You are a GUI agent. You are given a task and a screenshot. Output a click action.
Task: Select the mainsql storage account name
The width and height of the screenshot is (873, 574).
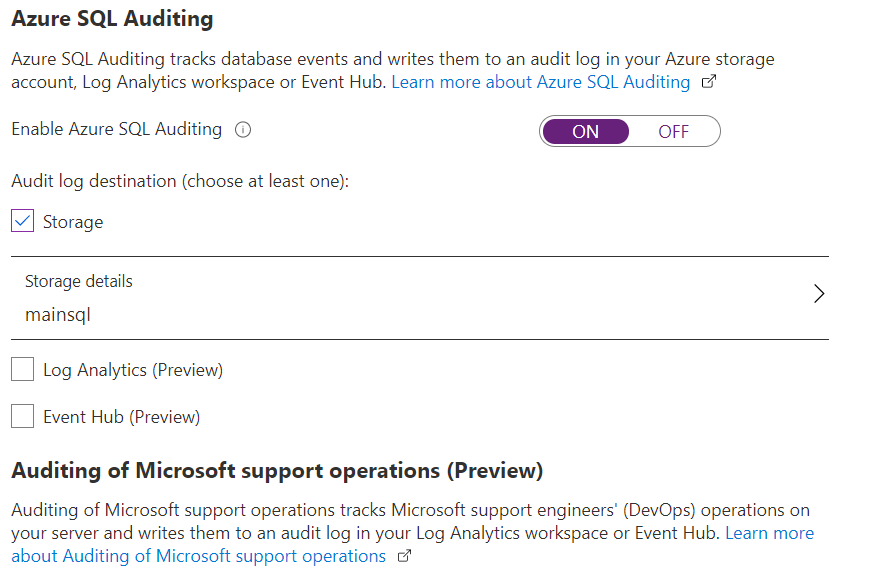click(58, 314)
